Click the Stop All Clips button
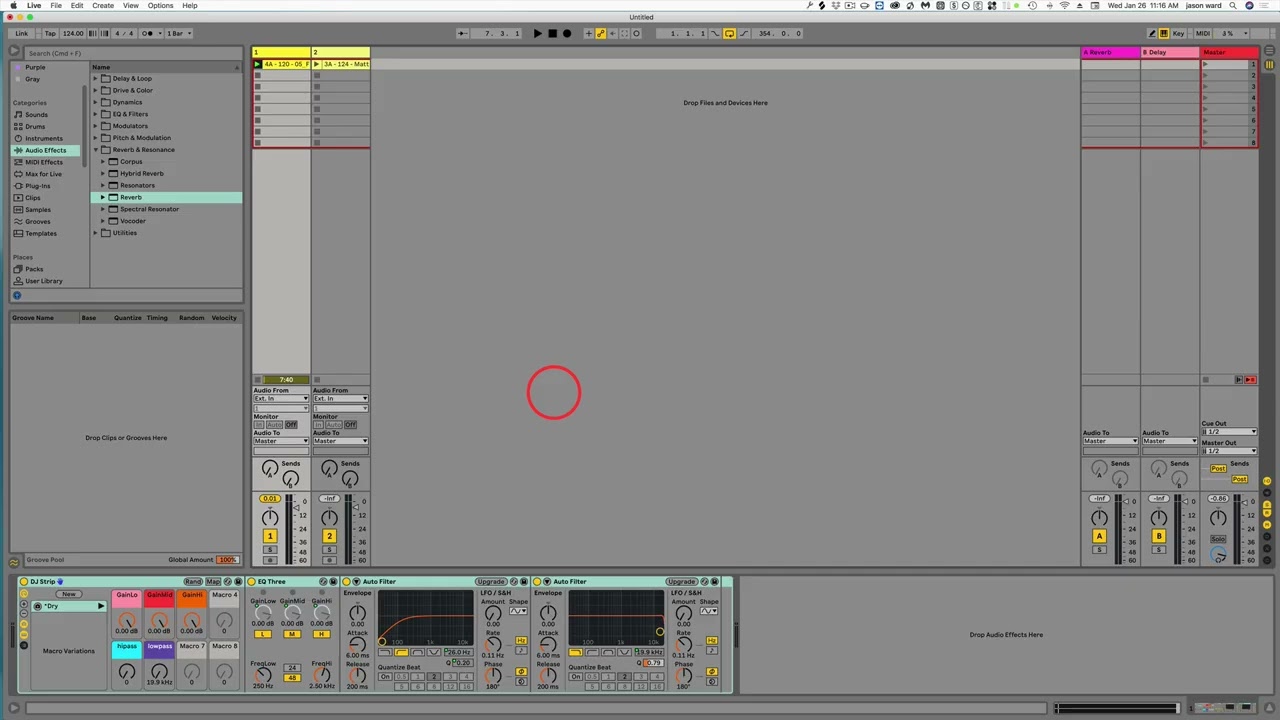Image resolution: width=1280 pixels, height=720 pixels. click(x=1205, y=380)
